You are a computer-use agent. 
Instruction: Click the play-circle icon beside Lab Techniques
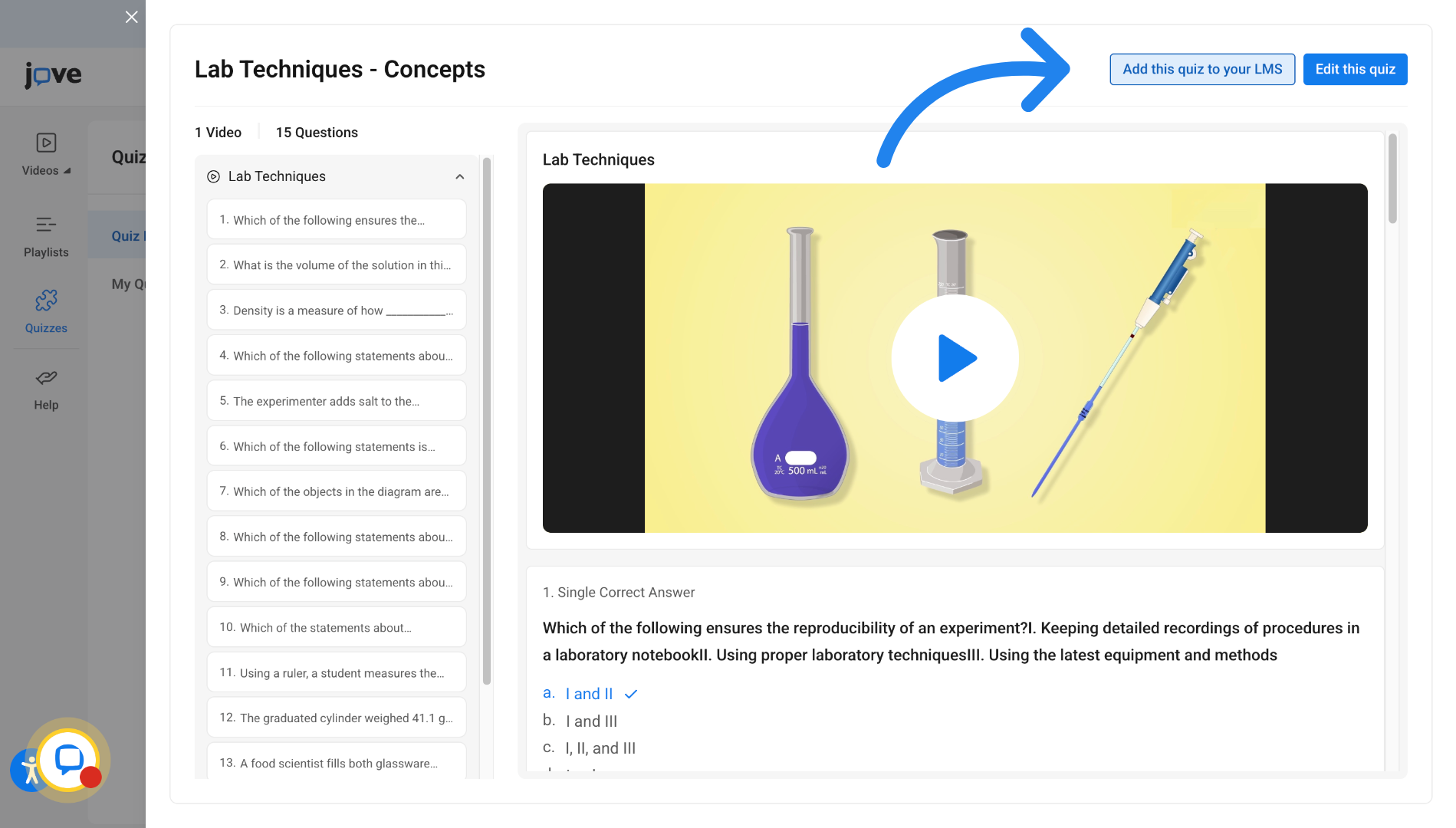coord(213,176)
